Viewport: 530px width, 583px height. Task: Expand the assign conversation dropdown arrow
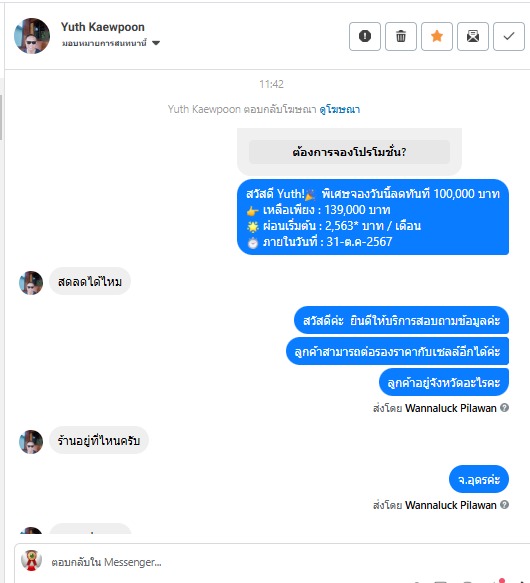pos(156,43)
